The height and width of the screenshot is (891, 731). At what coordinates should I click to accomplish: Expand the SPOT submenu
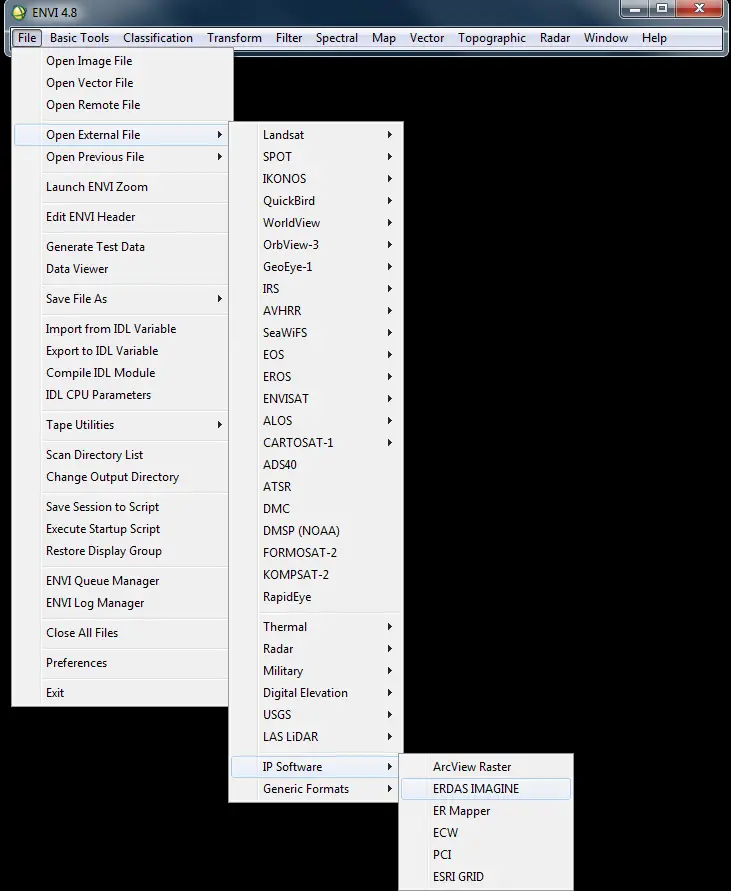(316, 157)
